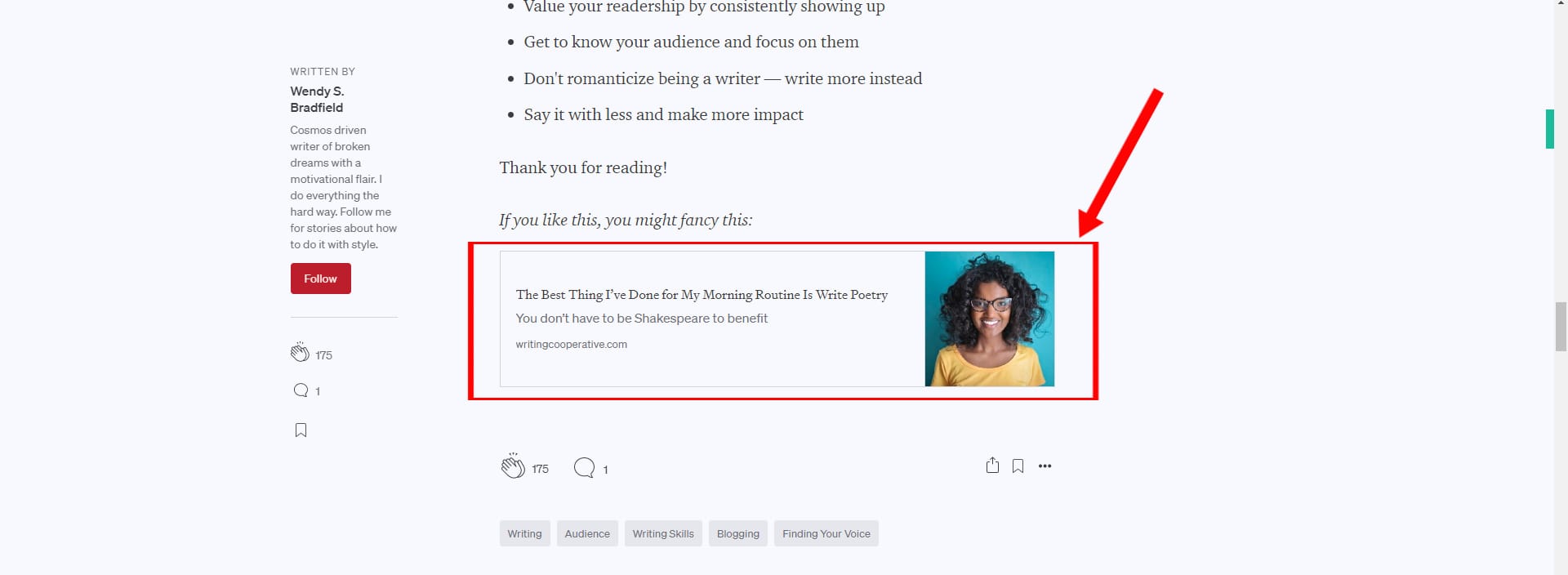Click the page vertical scrollbar thumb
The image size is (1568, 575).
pos(1561,326)
